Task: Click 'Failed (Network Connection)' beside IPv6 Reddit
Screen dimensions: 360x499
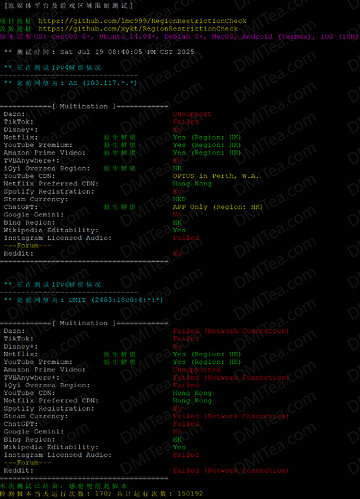Action: (231, 471)
